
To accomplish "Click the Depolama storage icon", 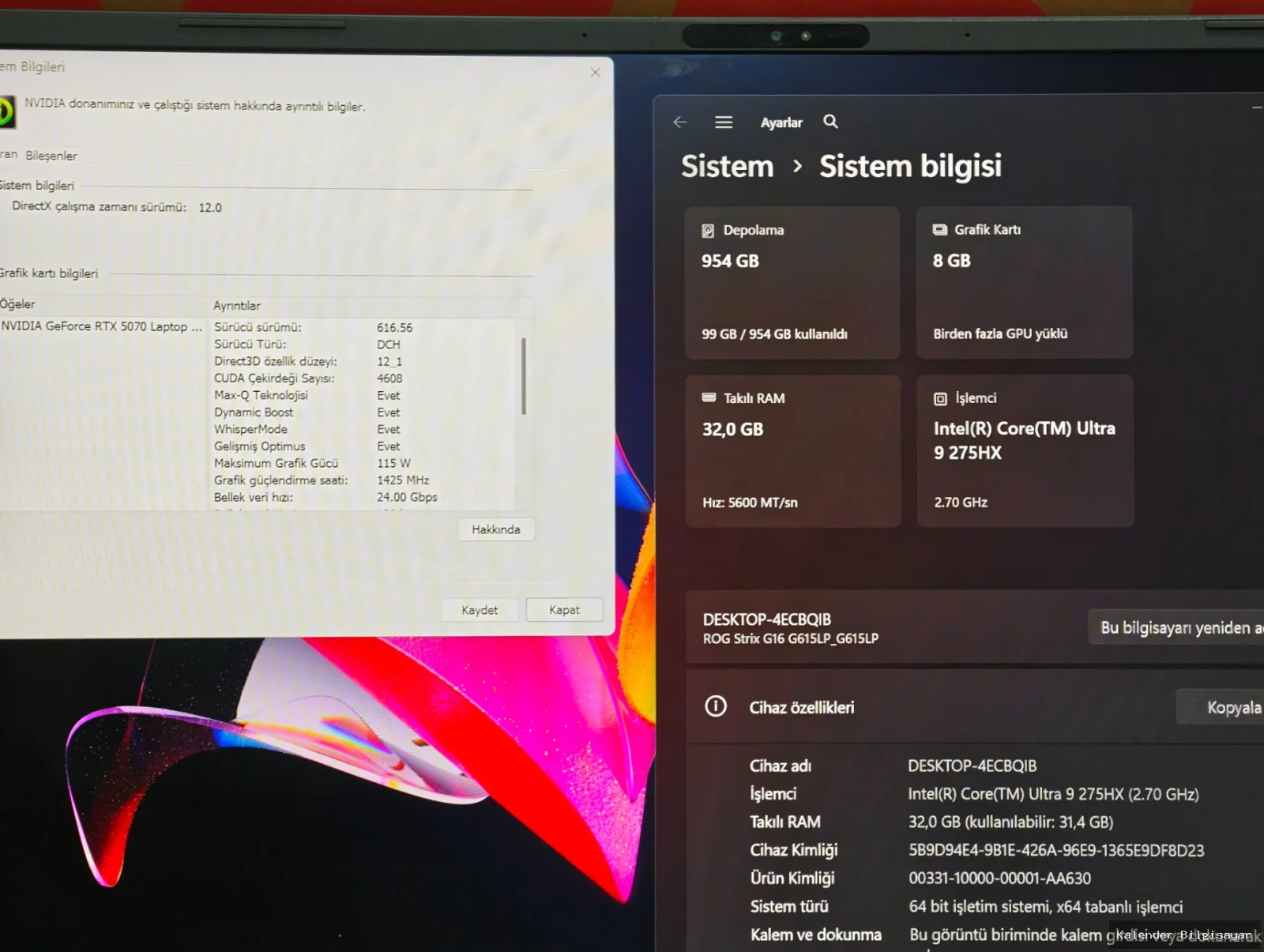I will pyautogui.click(x=708, y=231).
